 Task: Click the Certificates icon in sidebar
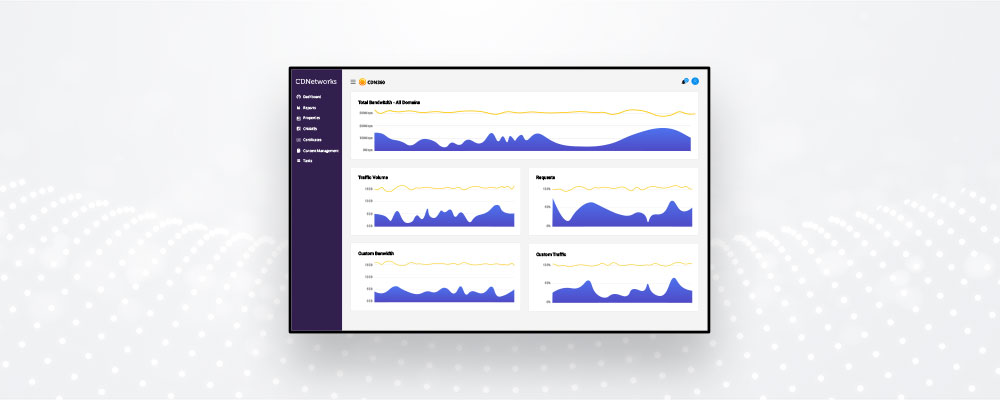(298, 140)
